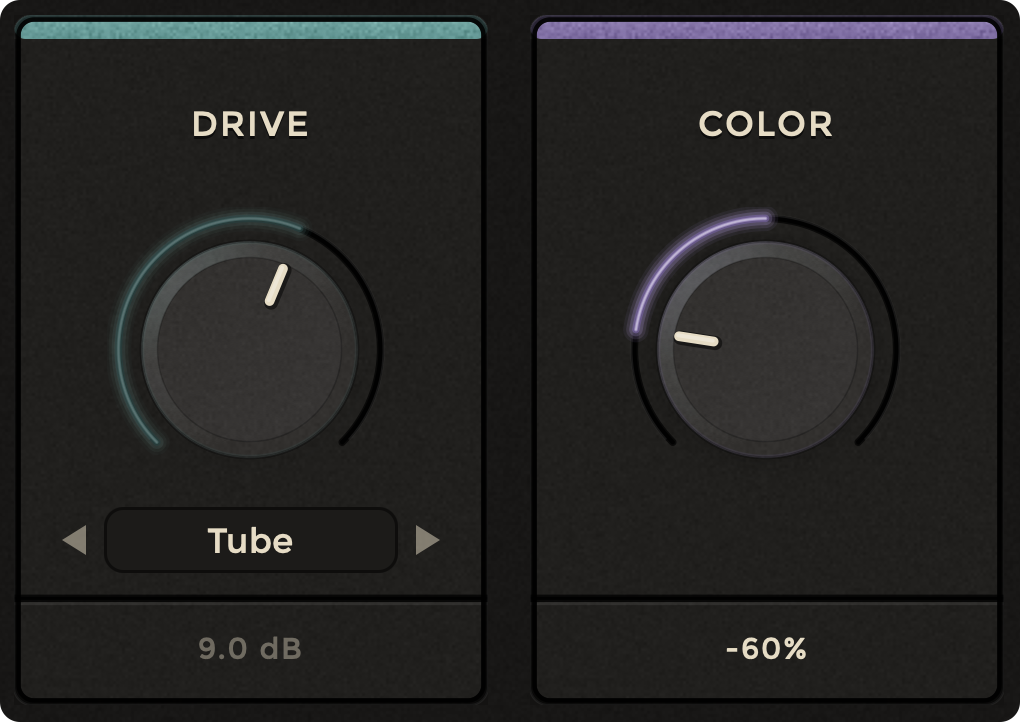Toggle the Drive section by clicking its teal header bar
1020x722 pixels.
coord(250,28)
